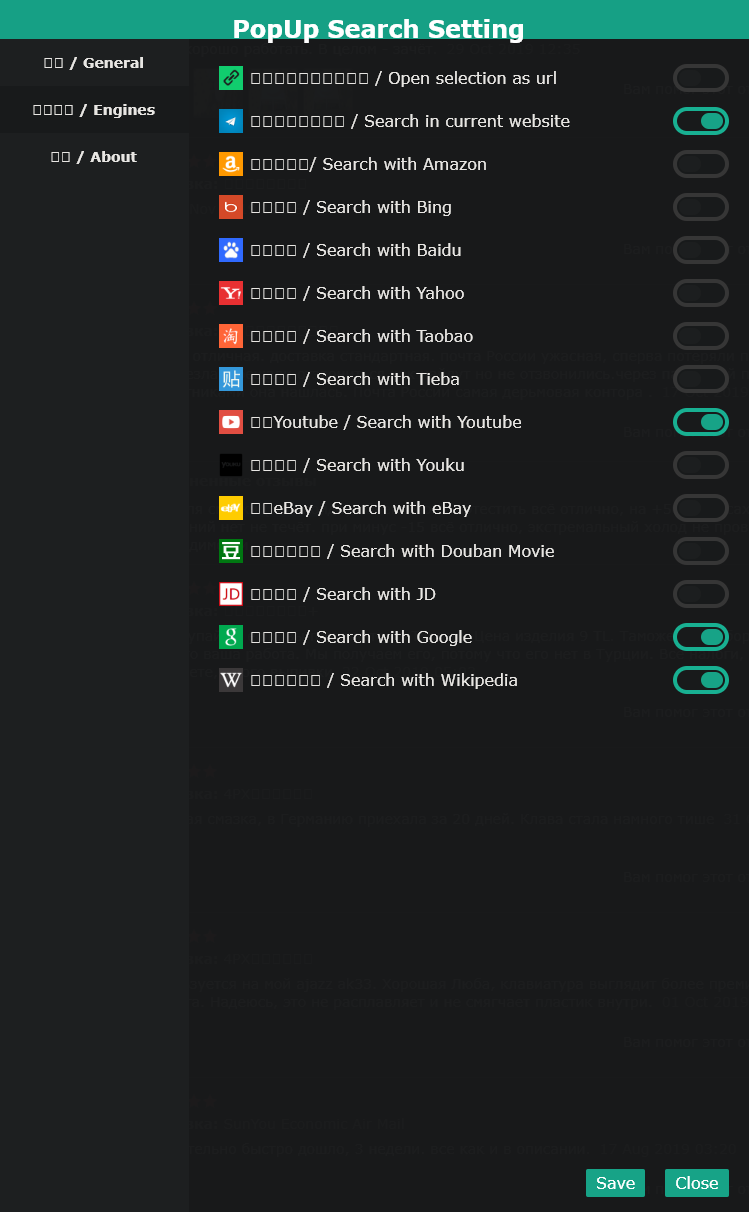Image resolution: width=749 pixels, height=1212 pixels.
Task: Open the About tab
Action: pos(94,157)
